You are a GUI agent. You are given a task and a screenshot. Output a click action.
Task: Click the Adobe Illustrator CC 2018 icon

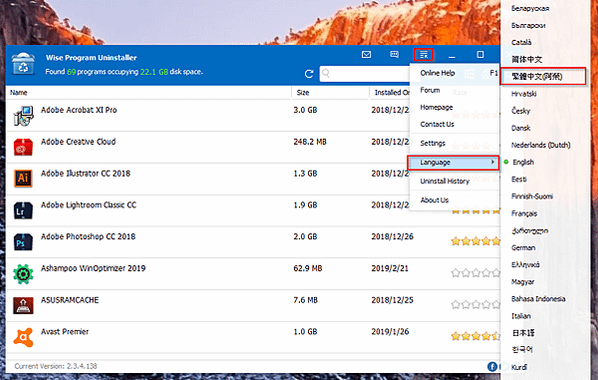(x=23, y=178)
